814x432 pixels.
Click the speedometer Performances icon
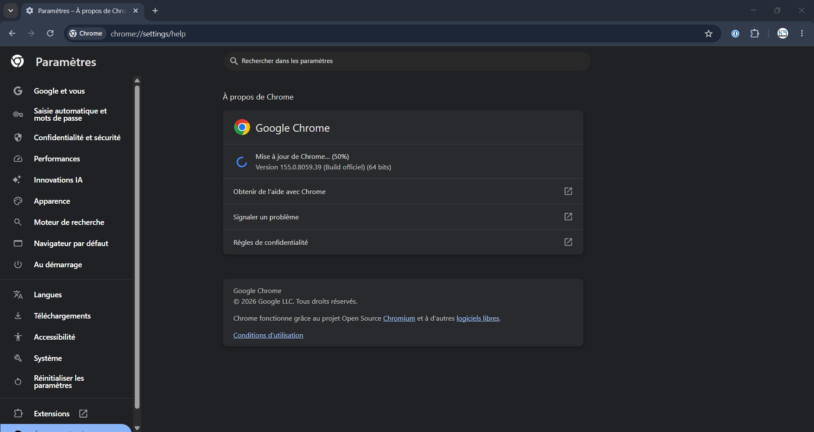click(18, 159)
